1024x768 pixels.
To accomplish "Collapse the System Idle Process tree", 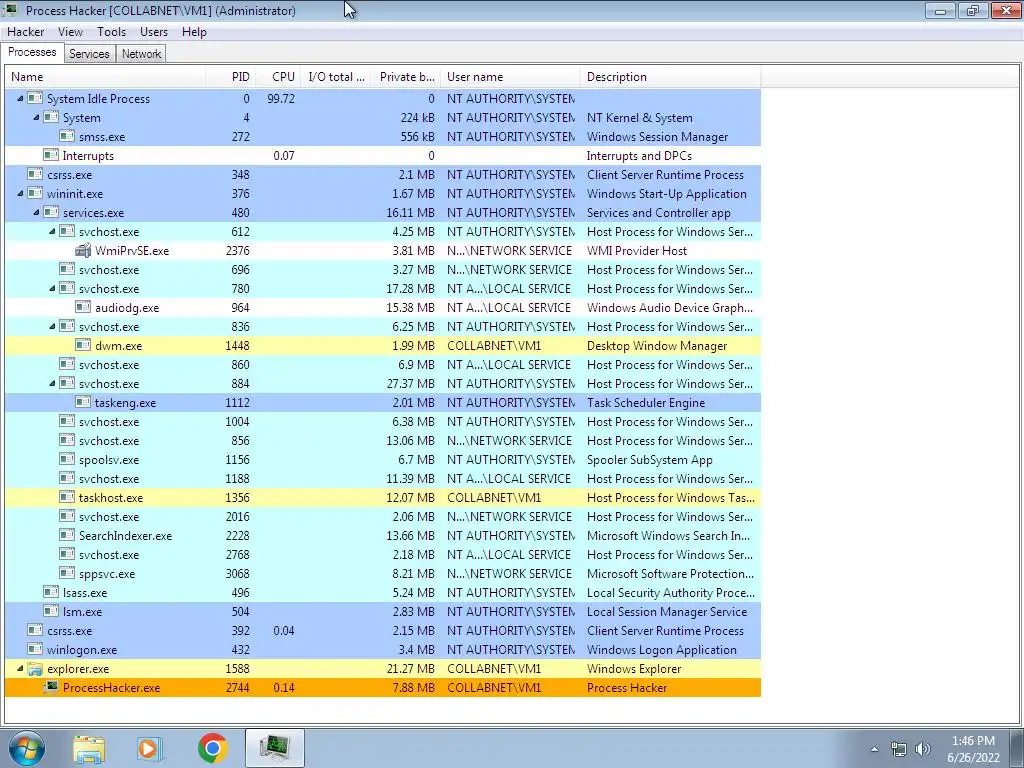I will click(x=20, y=99).
